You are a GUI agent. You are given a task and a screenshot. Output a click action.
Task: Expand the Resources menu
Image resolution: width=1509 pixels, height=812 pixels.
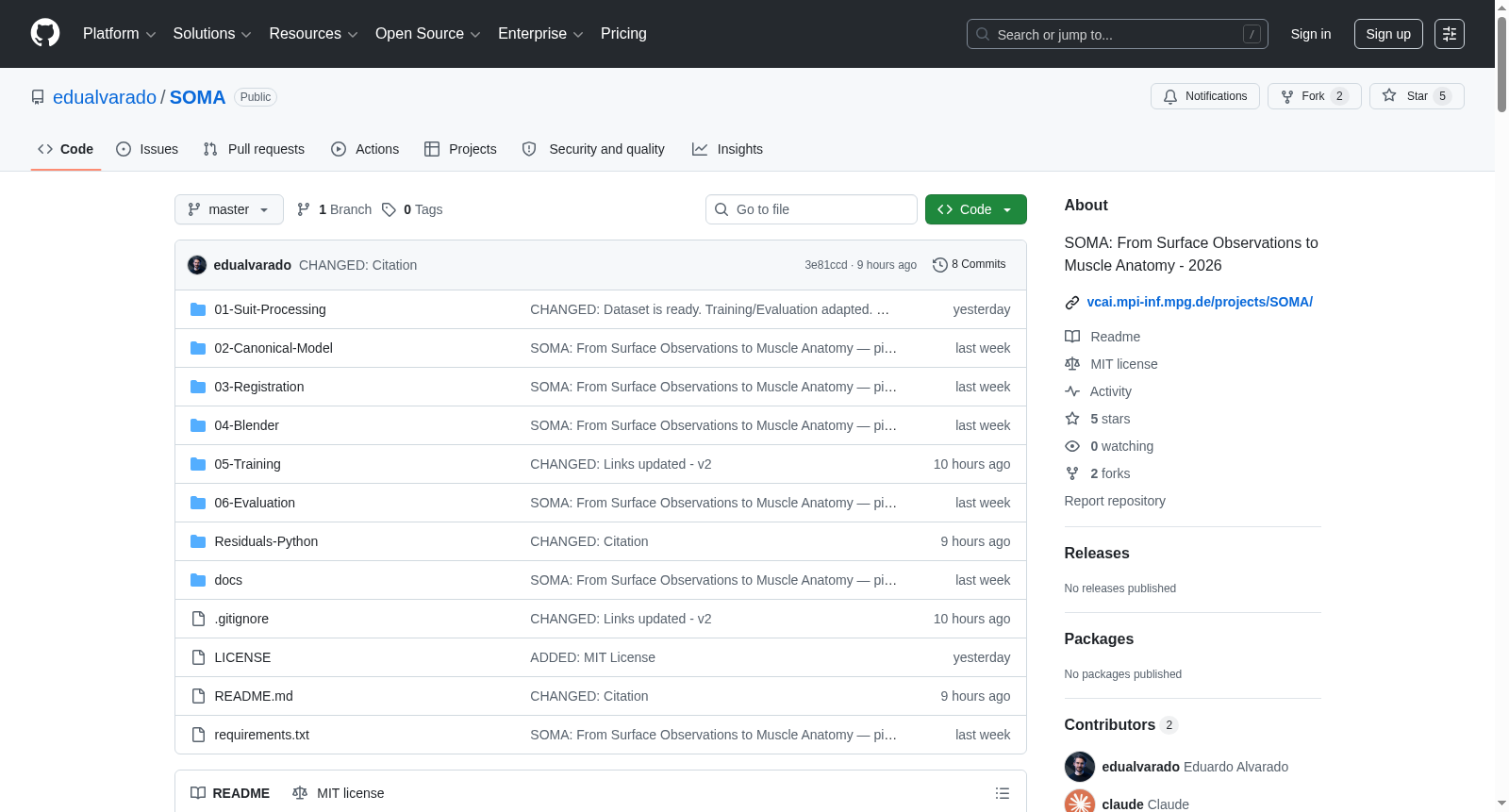coord(313,34)
